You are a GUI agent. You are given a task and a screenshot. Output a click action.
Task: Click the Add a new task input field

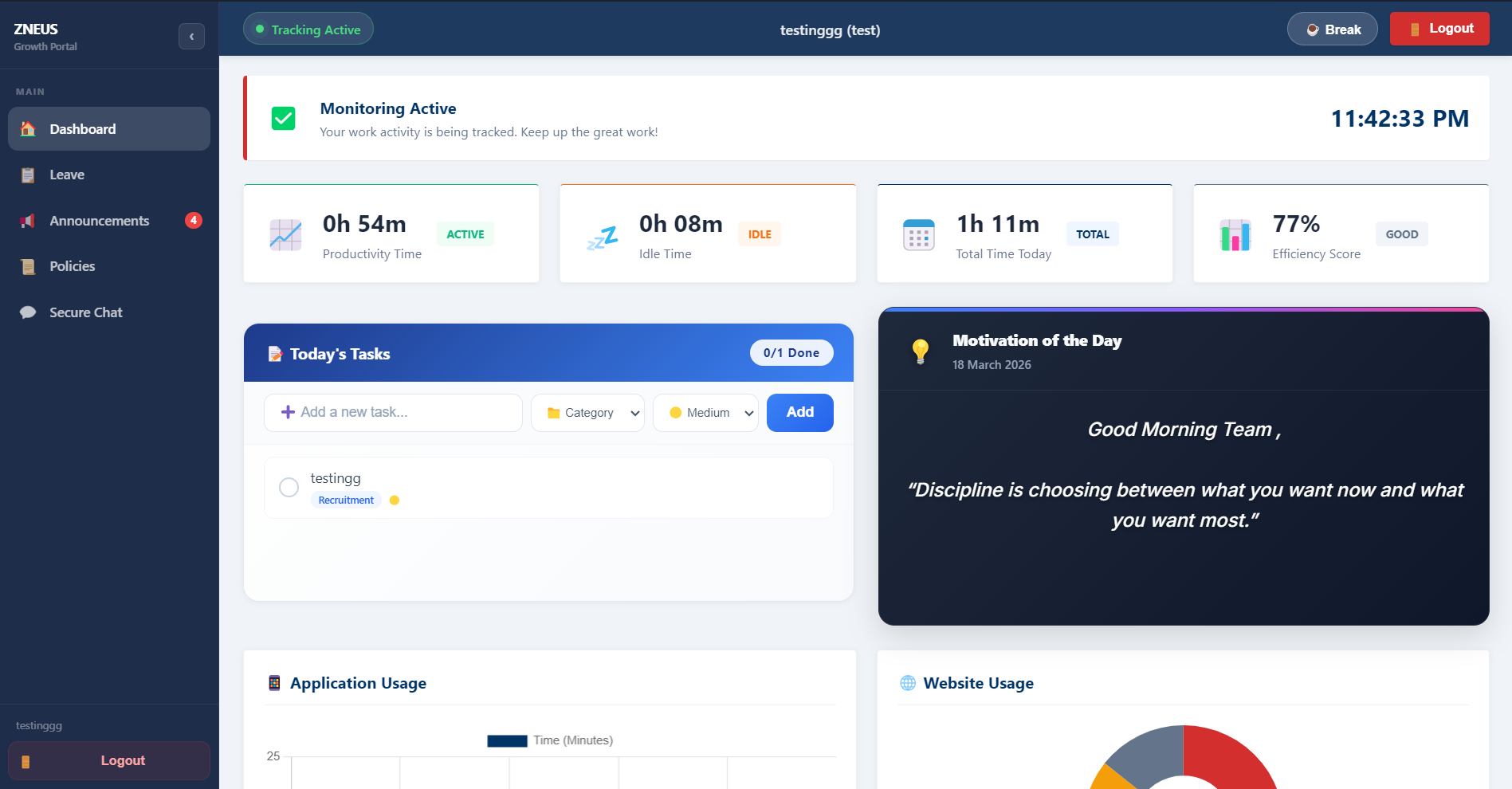click(392, 412)
